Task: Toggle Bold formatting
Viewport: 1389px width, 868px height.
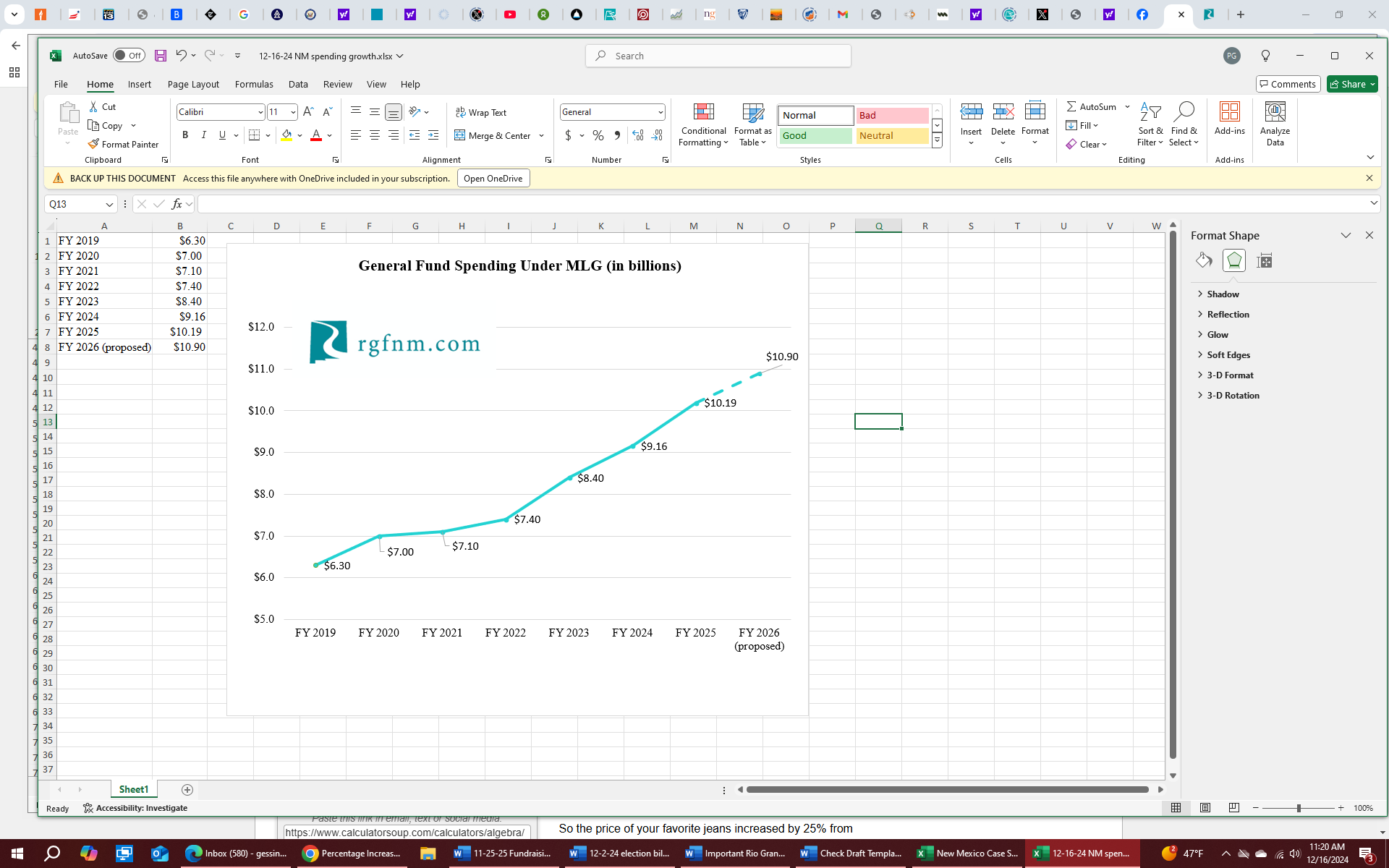Action: click(x=185, y=135)
